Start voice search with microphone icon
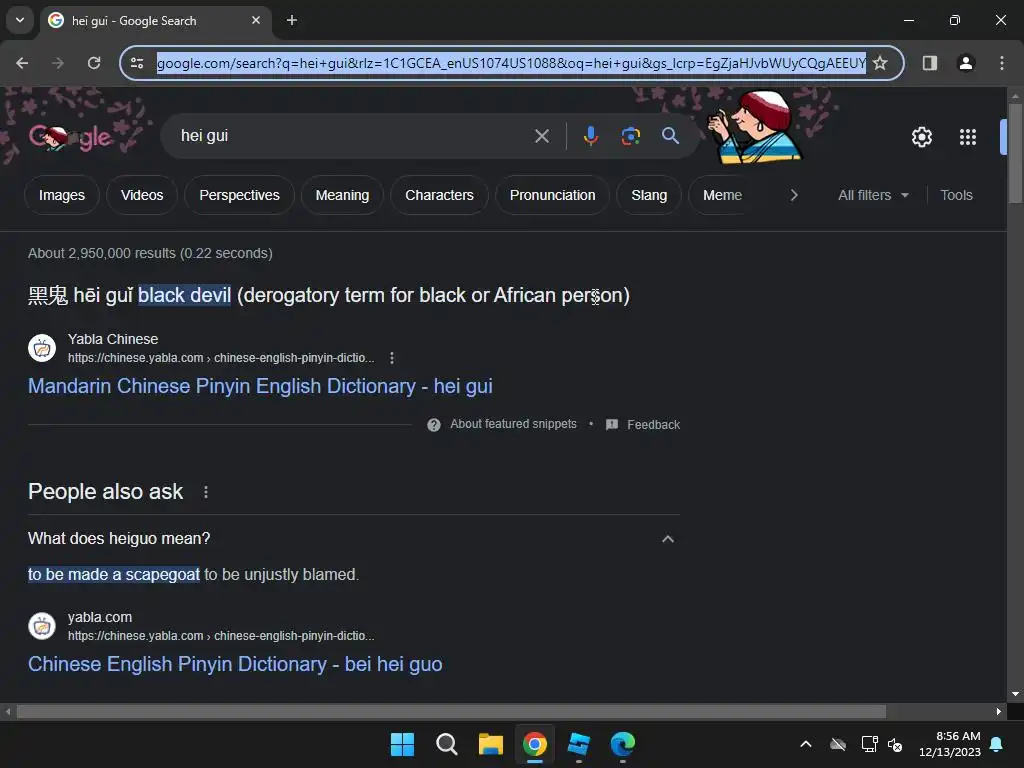Viewport: 1024px width, 768px height. pyautogui.click(x=590, y=136)
